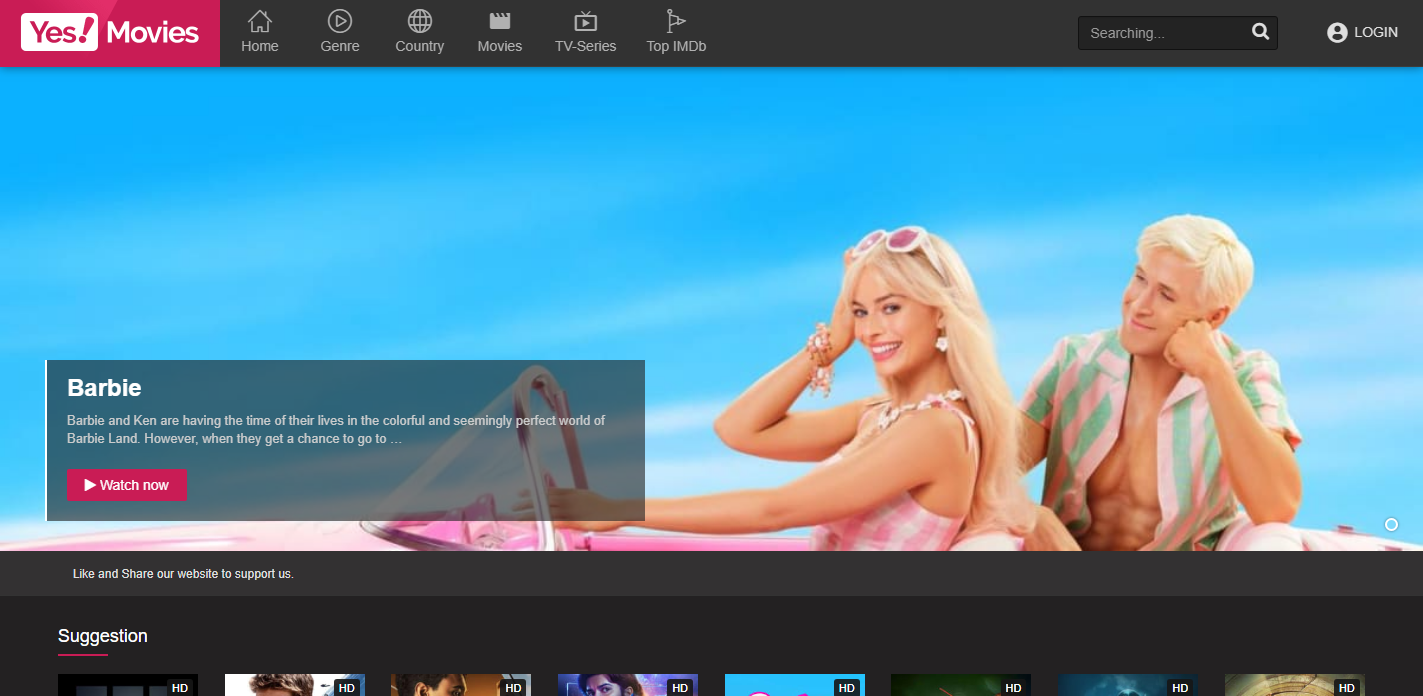
Task: Open the Country menu label
Action: [420, 46]
